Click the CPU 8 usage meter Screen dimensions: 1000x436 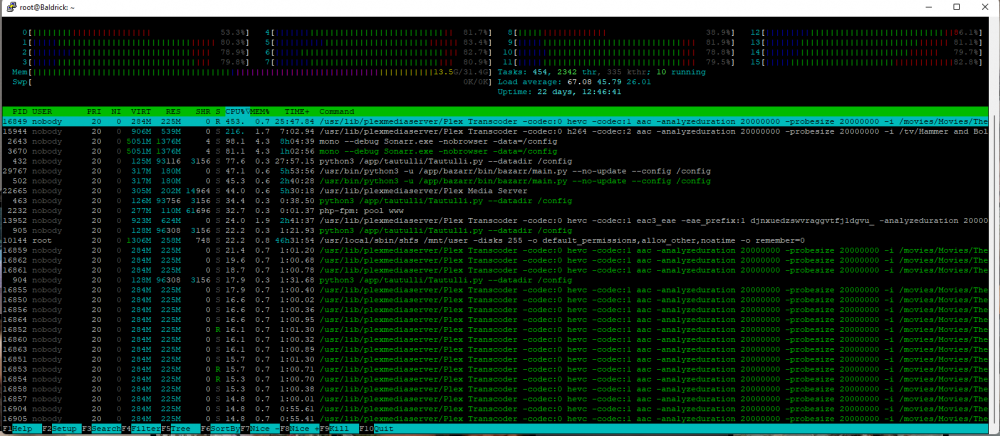point(621,32)
